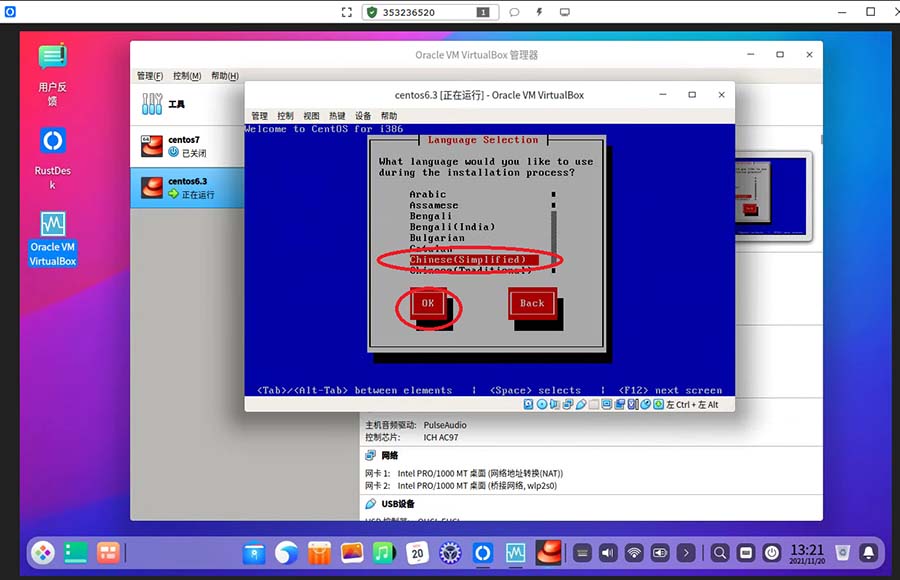Select Bulgarian in the language list
The width and height of the screenshot is (900, 580).
[x=437, y=238]
